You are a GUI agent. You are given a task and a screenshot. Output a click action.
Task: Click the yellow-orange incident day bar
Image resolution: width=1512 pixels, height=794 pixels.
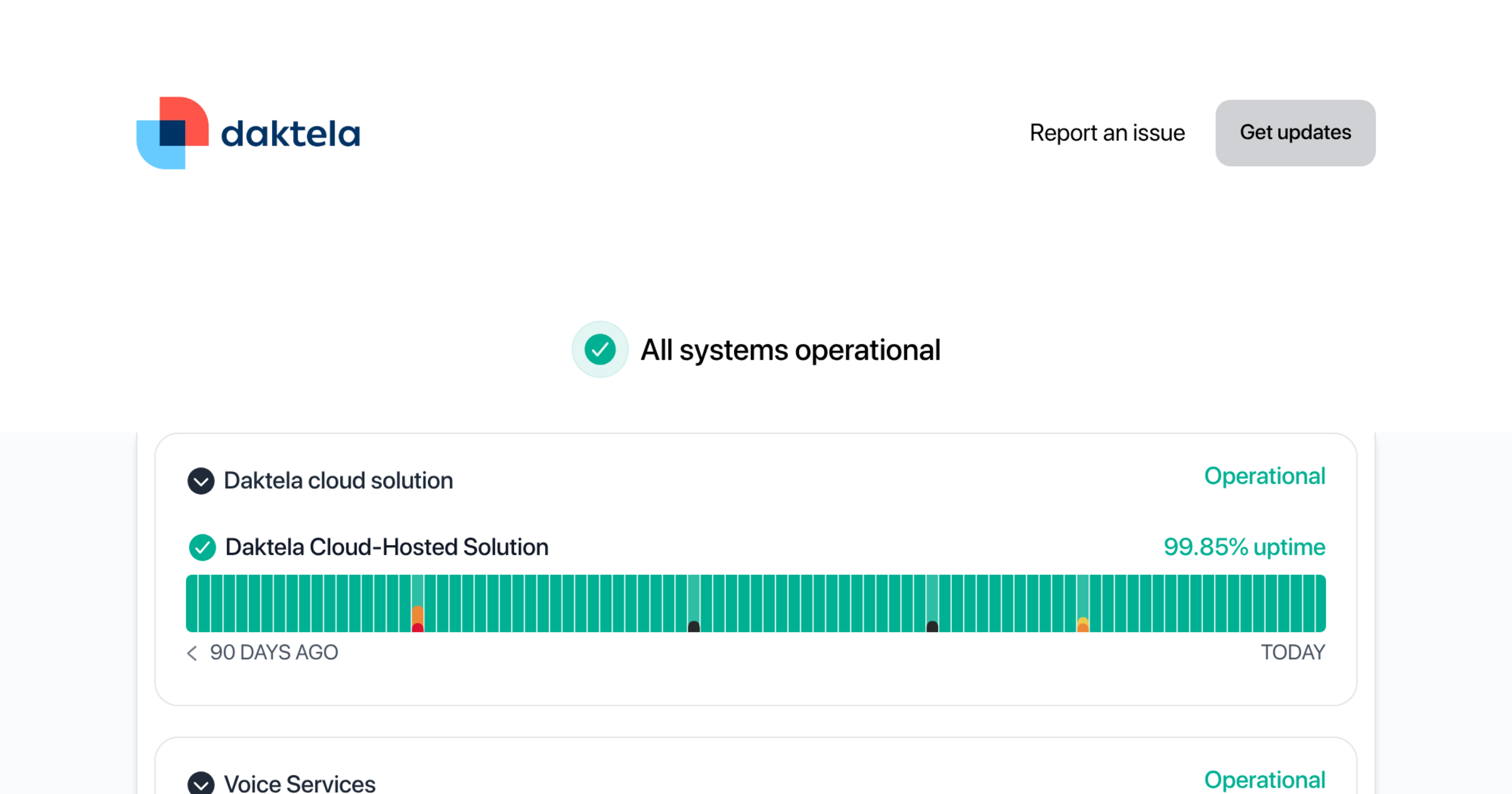1083,603
